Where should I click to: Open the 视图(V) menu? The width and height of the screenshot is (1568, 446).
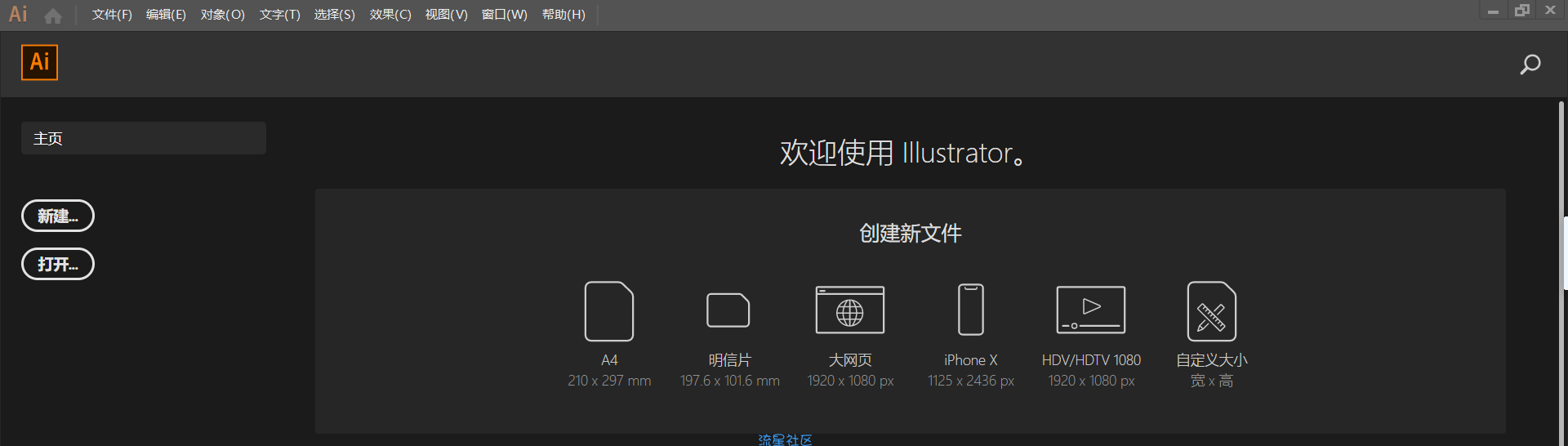coord(447,15)
